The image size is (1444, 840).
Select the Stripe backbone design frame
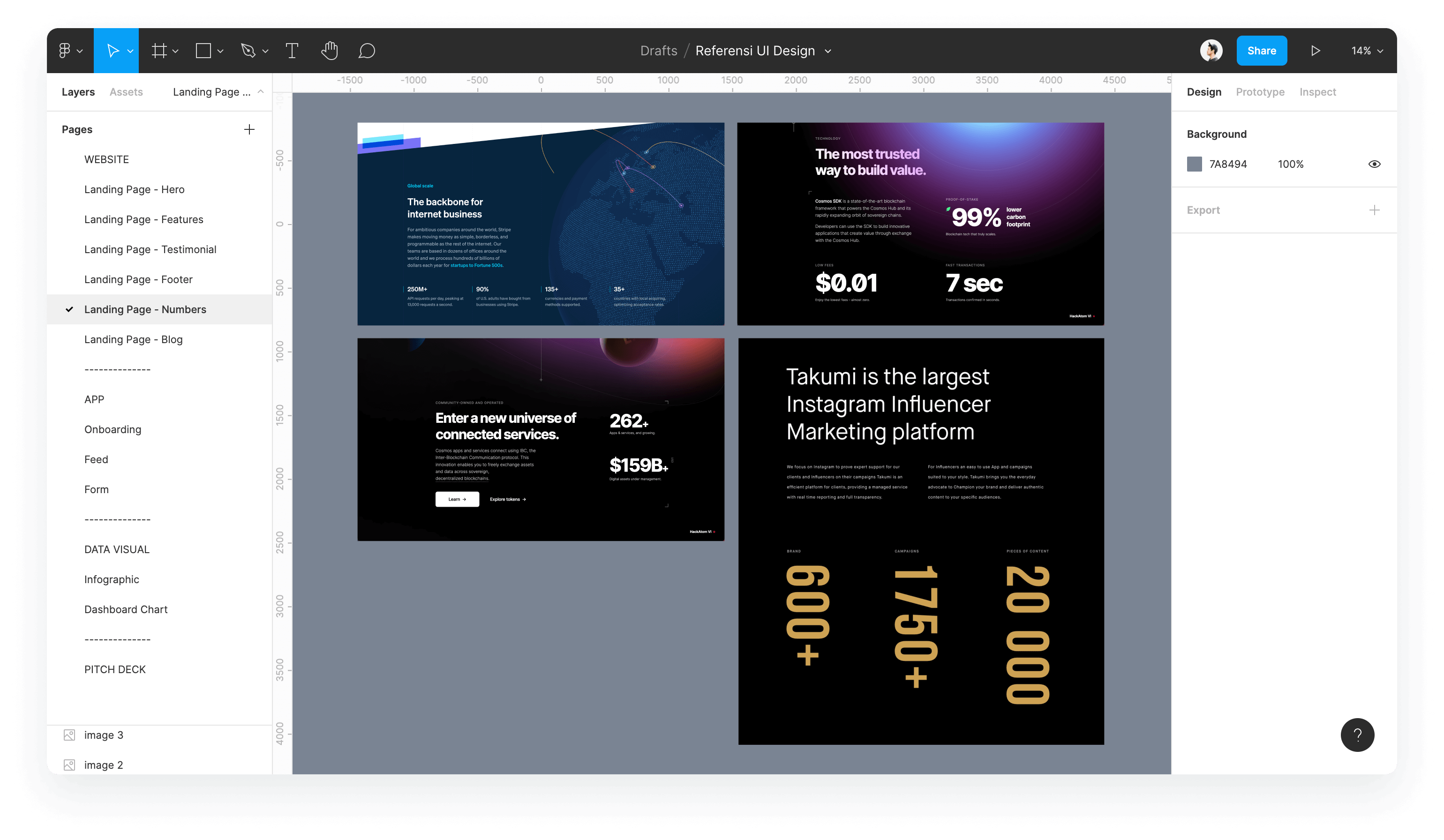(x=541, y=224)
